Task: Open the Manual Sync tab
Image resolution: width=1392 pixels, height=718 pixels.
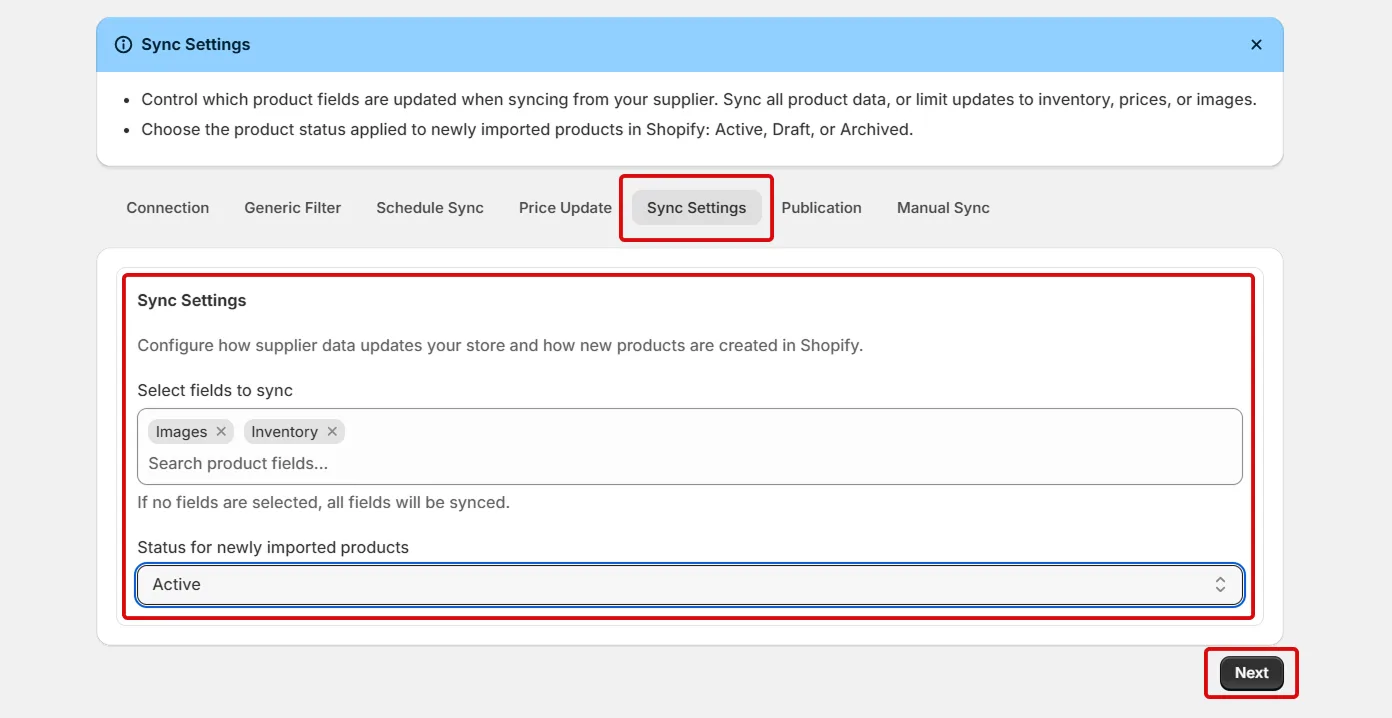Action: click(x=943, y=208)
